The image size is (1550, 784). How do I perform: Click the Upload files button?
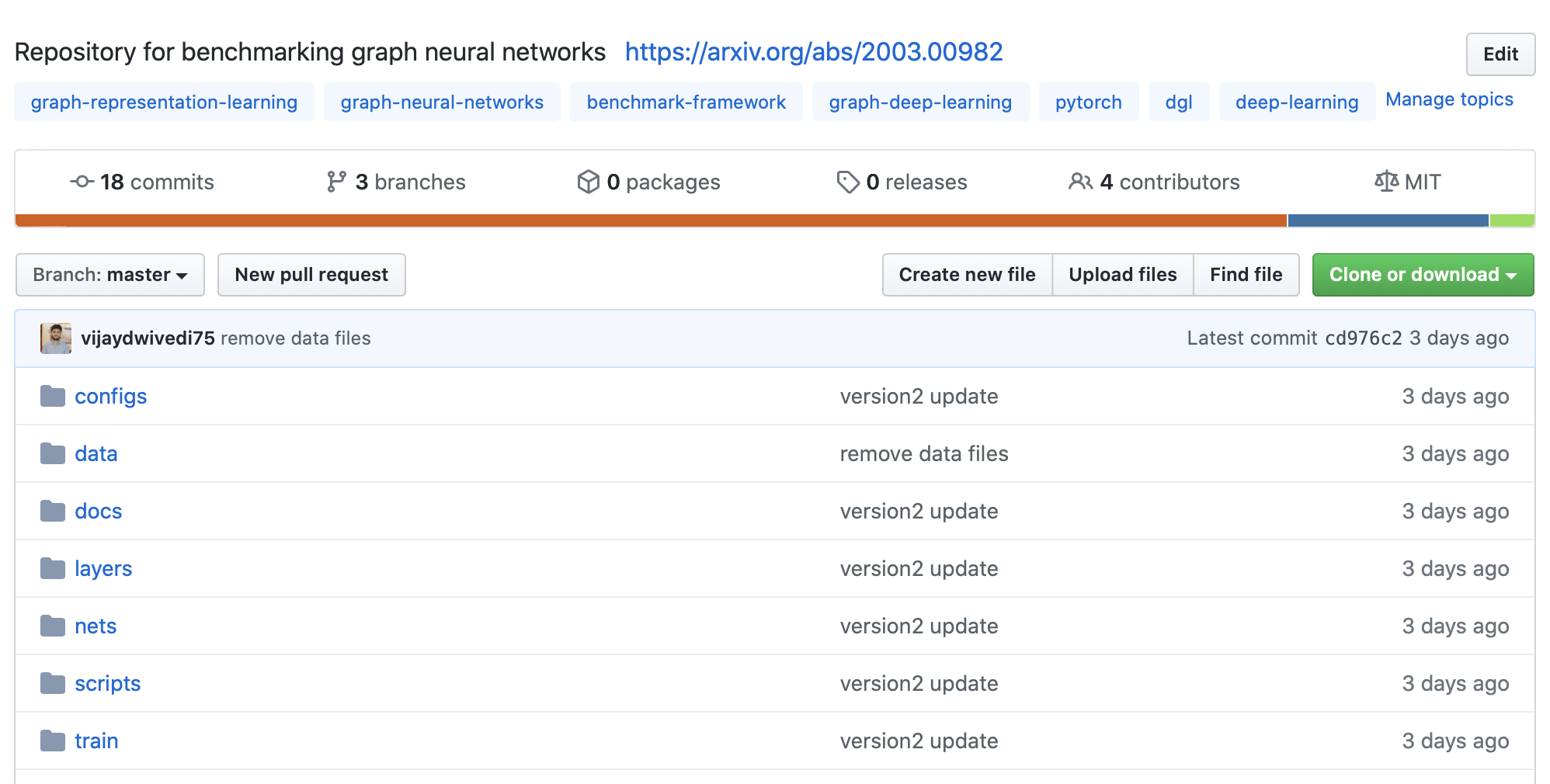[x=1122, y=275]
